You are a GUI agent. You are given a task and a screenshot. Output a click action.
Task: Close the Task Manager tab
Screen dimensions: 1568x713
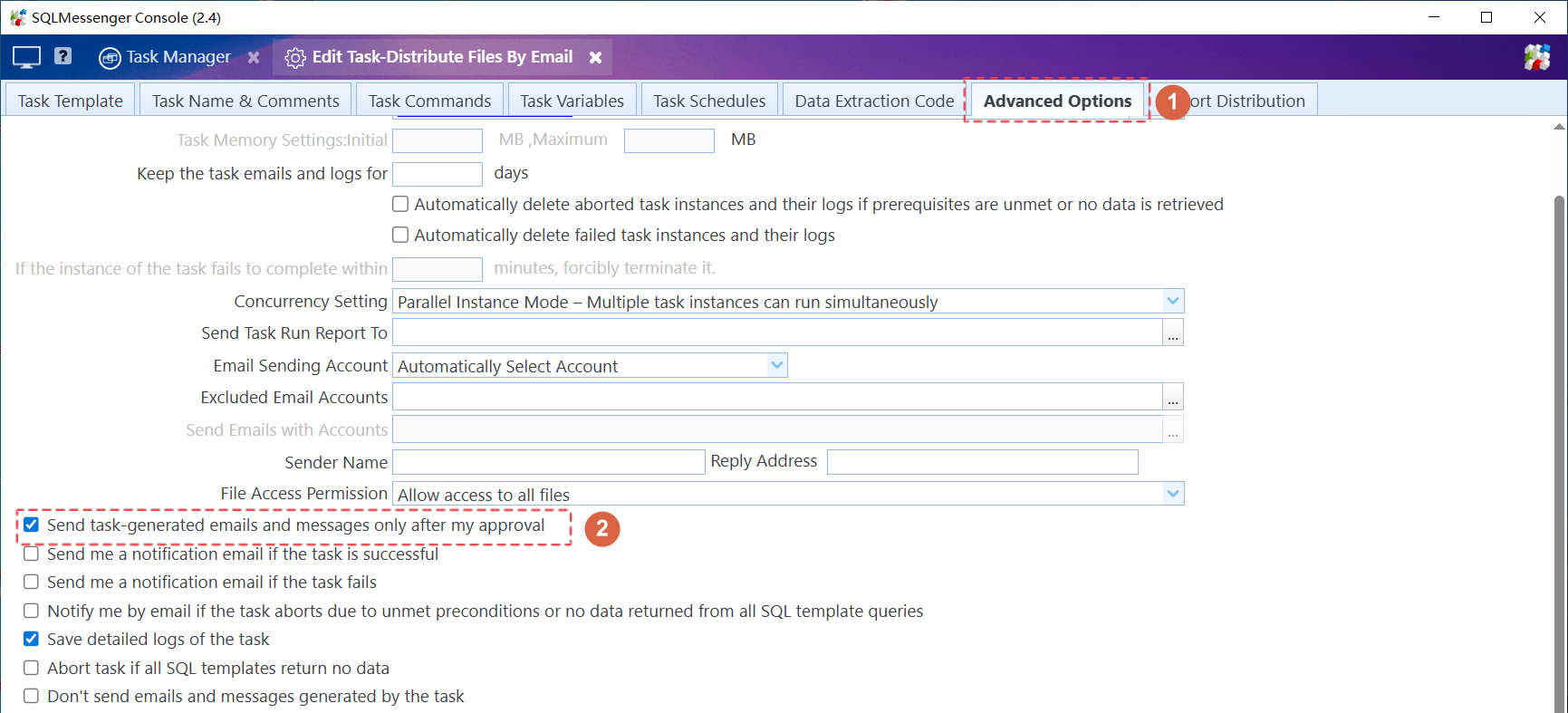point(254,57)
